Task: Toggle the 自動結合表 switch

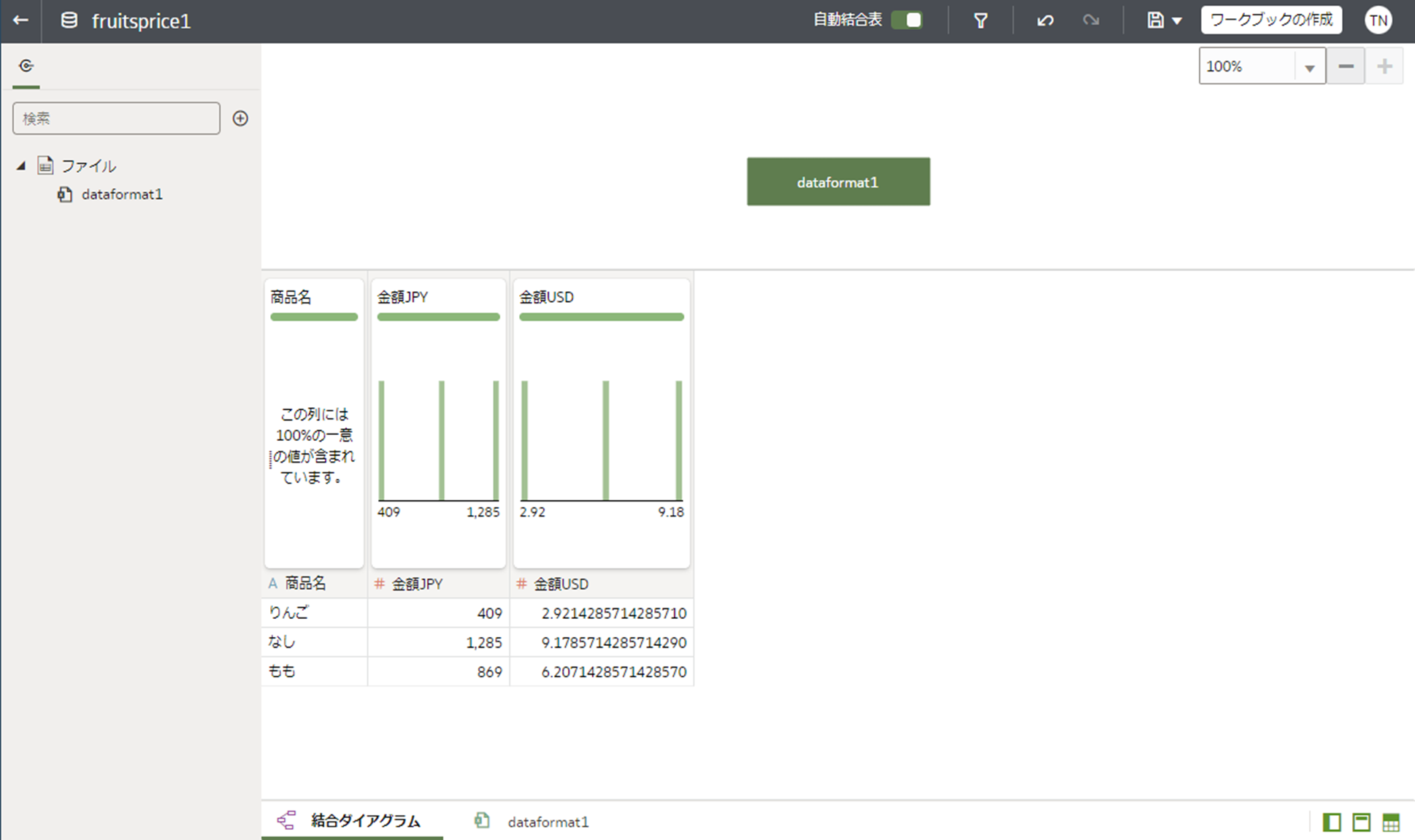Action: point(908,20)
